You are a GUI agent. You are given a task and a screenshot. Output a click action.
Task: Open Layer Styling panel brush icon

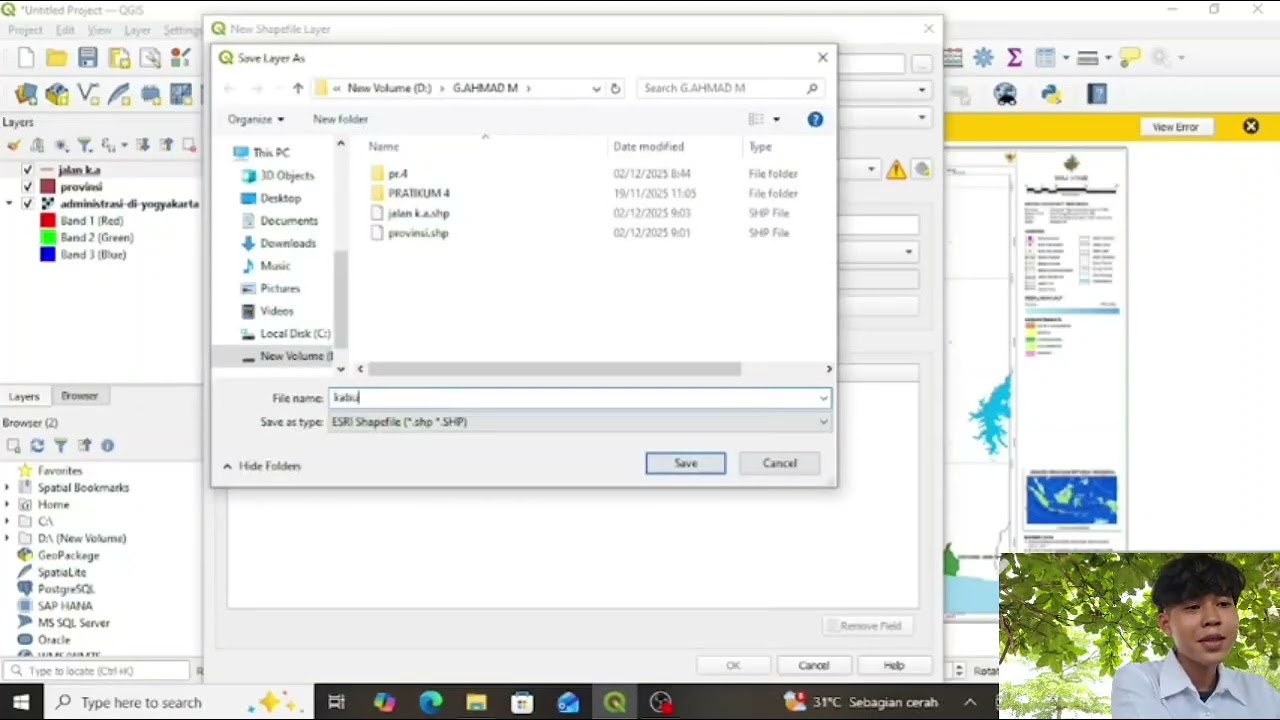[x=14, y=145]
